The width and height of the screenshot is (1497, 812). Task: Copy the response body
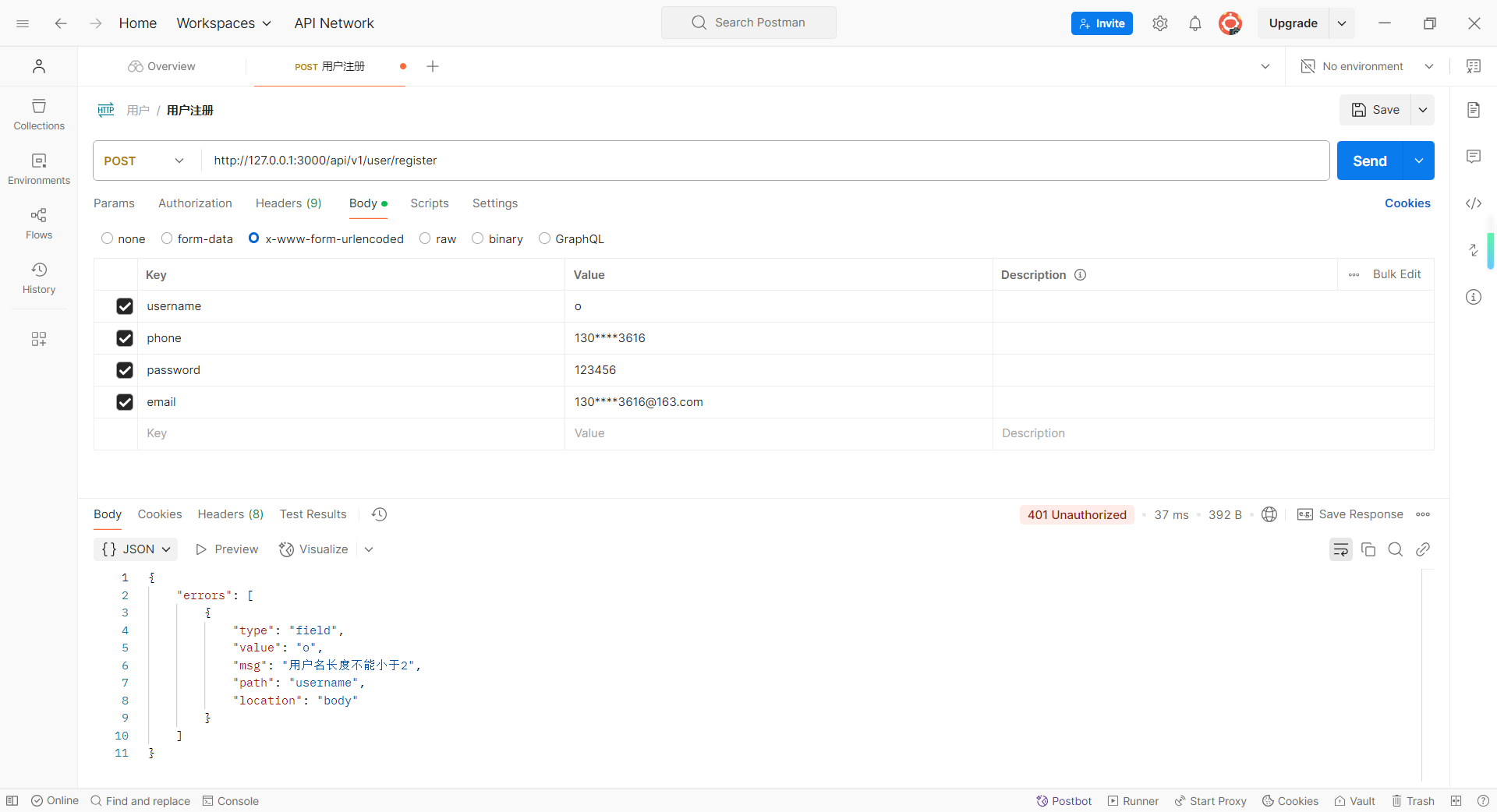(1368, 549)
